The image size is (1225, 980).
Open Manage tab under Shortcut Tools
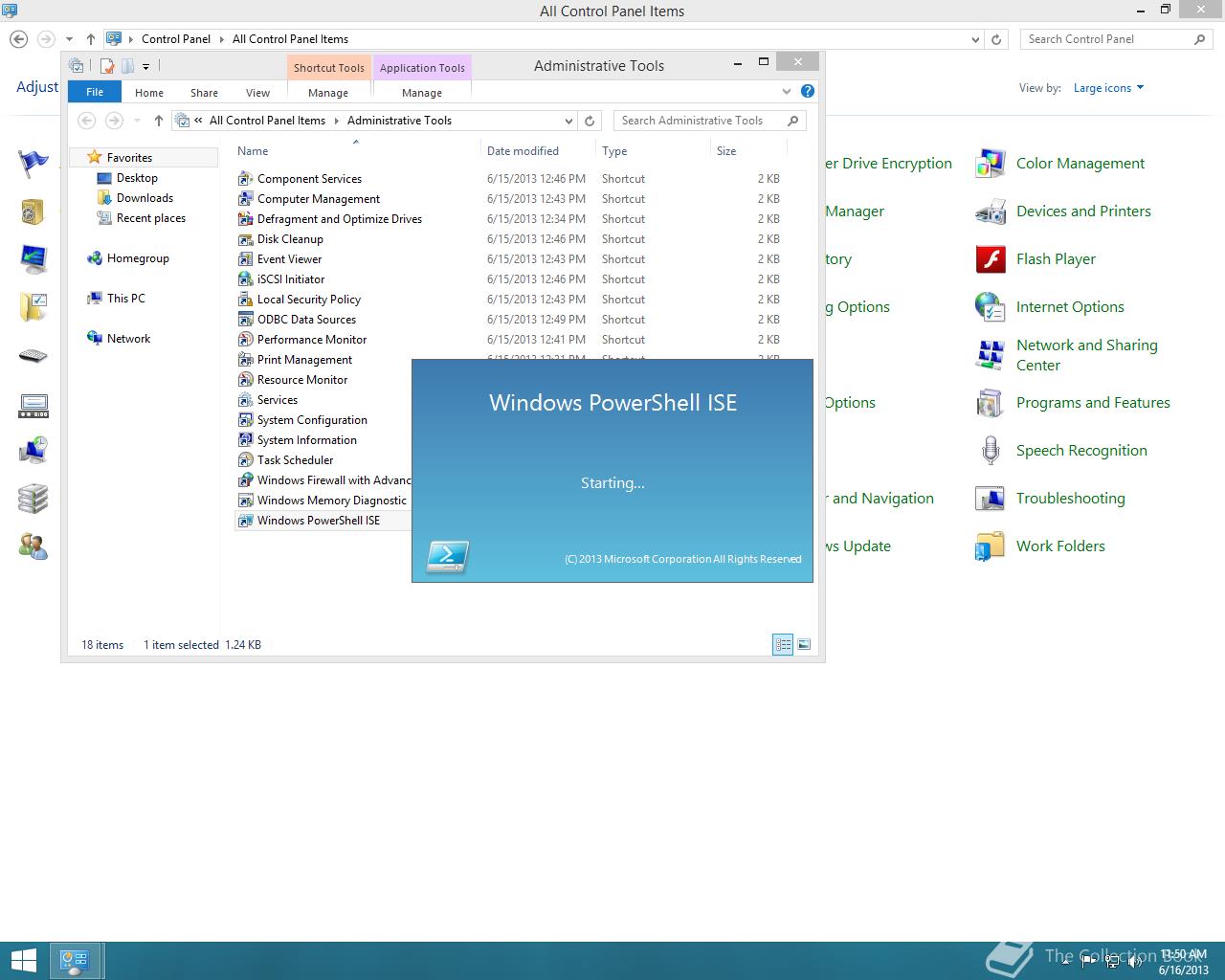point(328,93)
